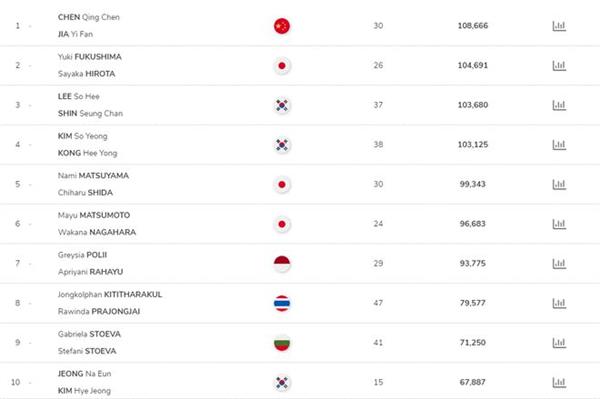This screenshot has height=399, width=600.
Task: Click the Bulgaria flag in rank 9 row
Action: click(282, 343)
